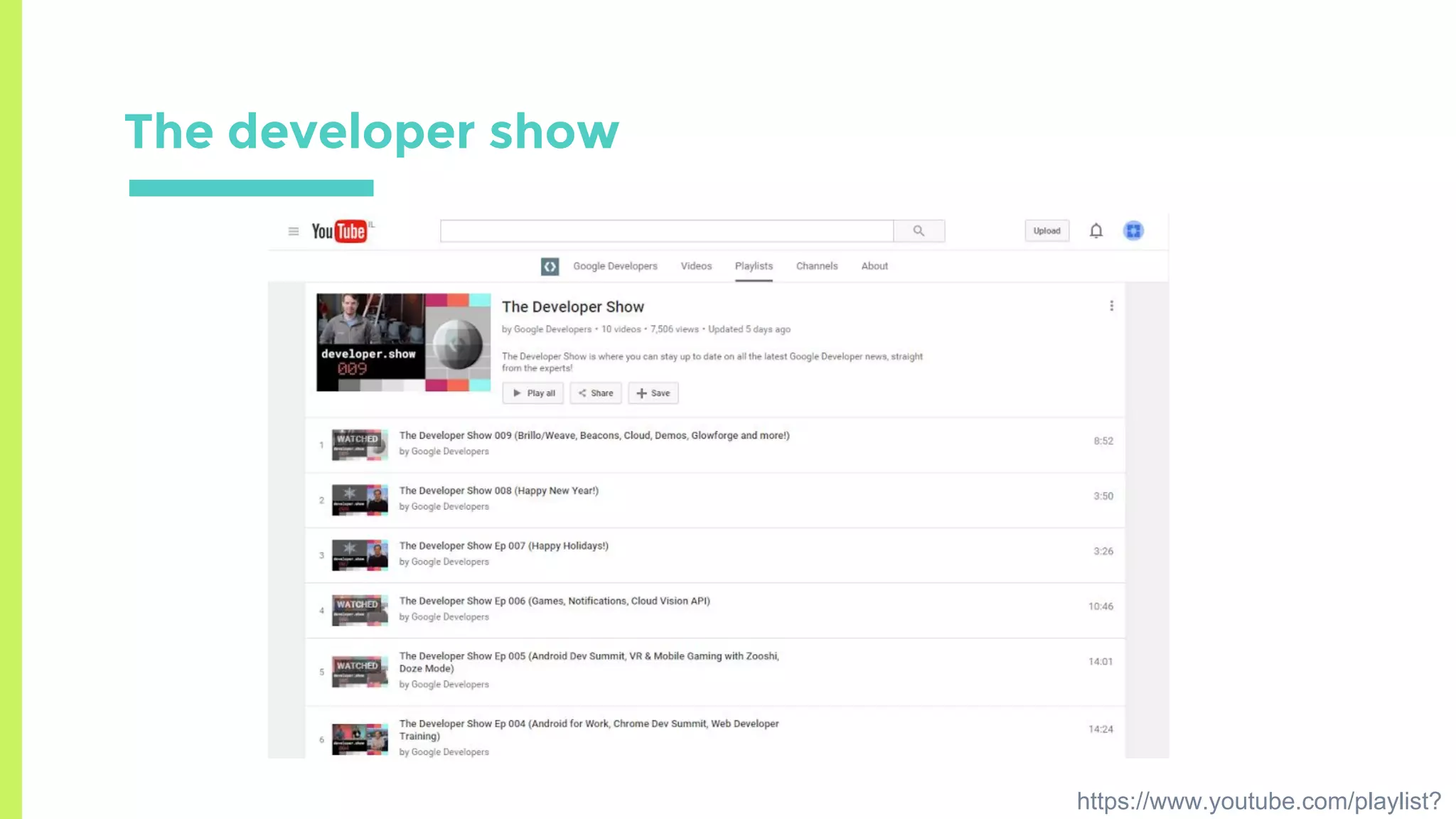The image size is (1456, 819).
Task: Click the 14:24 duration text
Action: (1101, 729)
